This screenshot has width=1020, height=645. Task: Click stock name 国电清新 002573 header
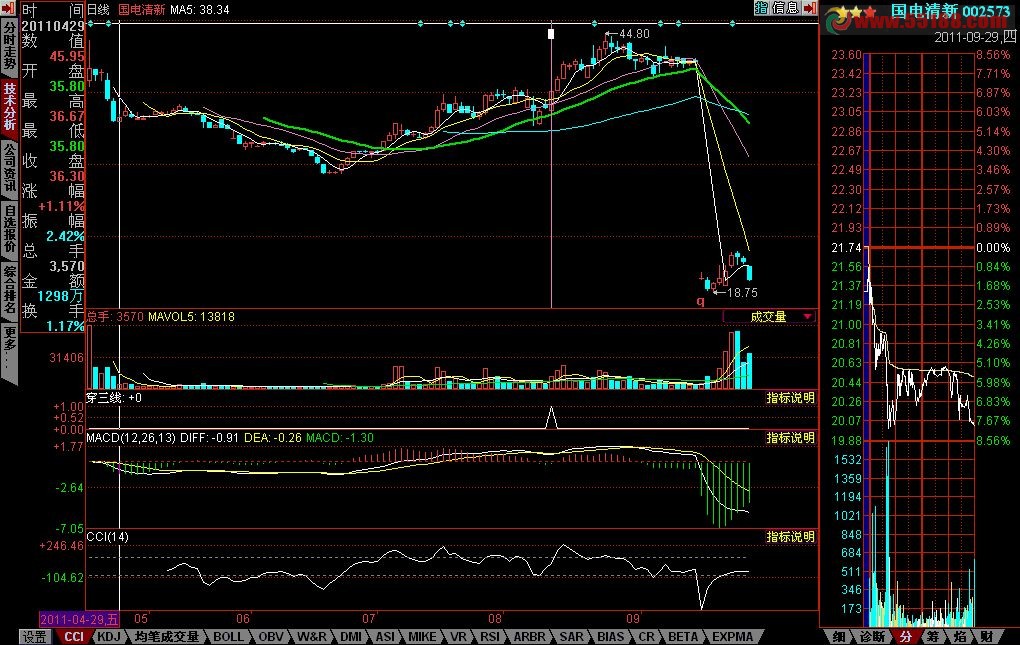[x=950, y=11]
